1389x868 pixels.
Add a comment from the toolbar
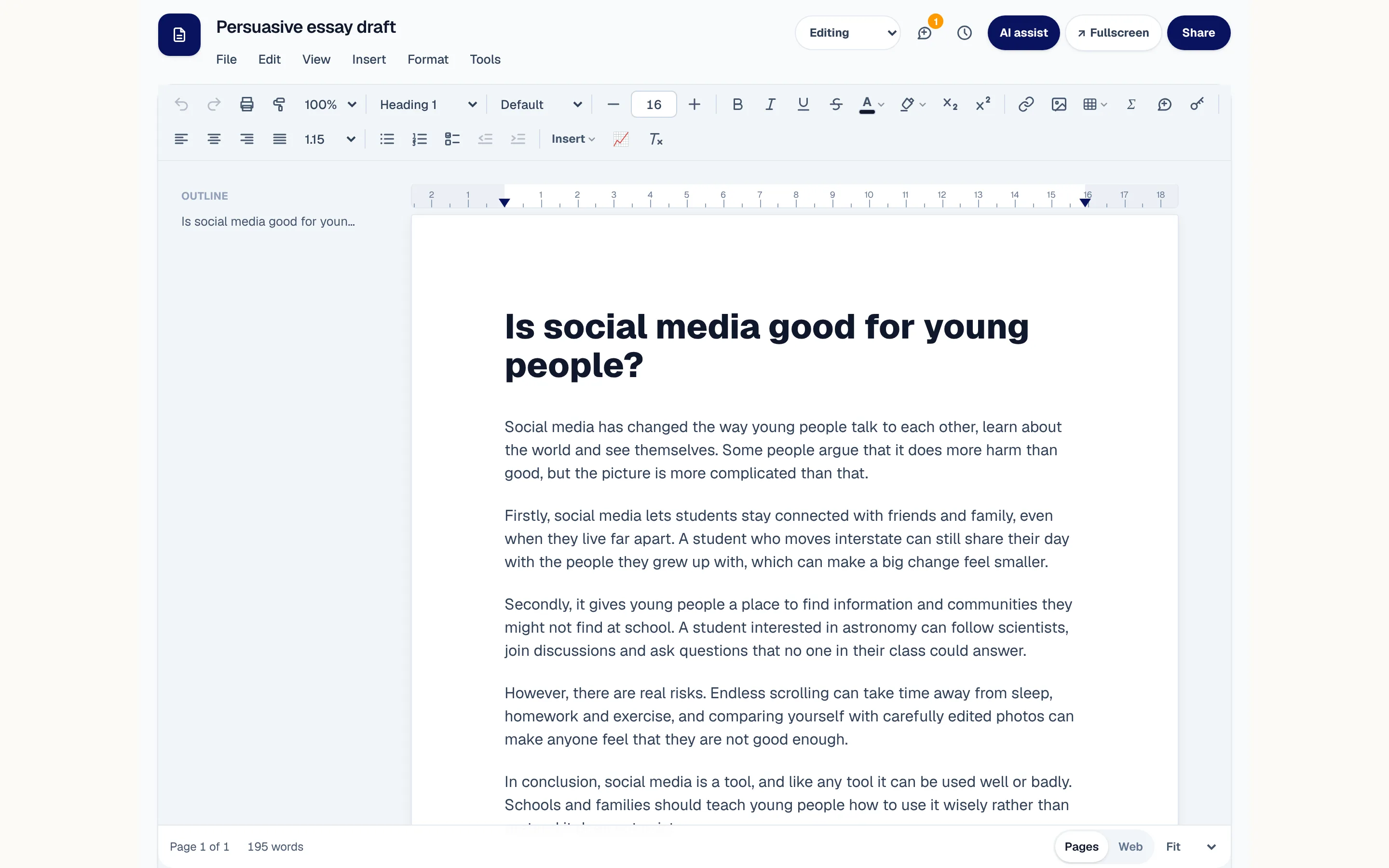click(x=1164, y=105)
